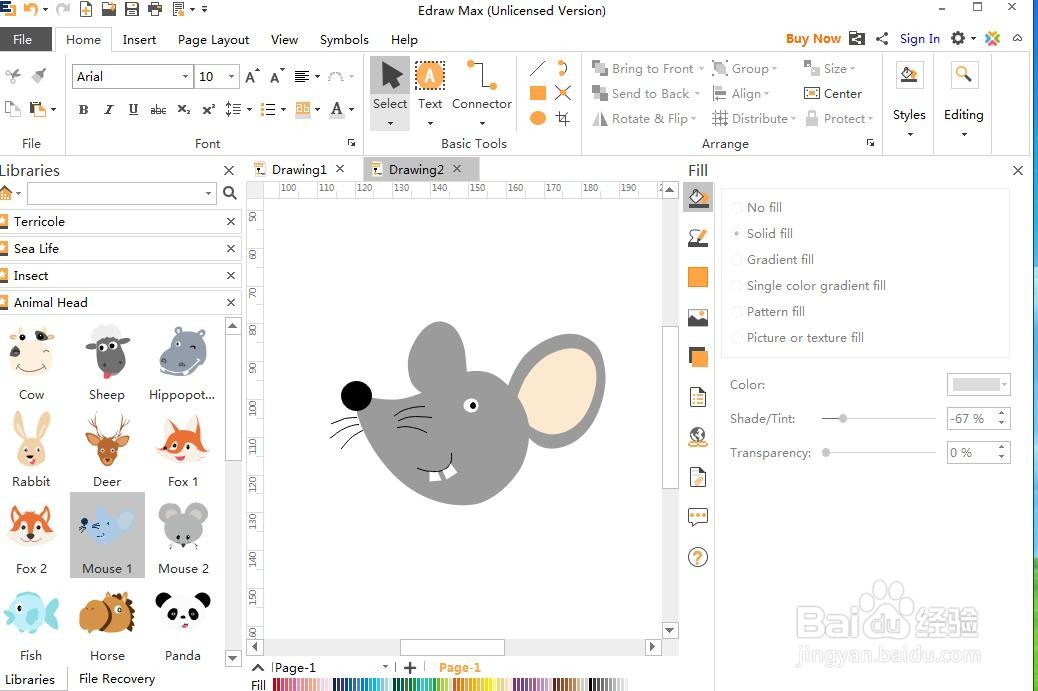Switch to the Drawing1 document tab
1038x691 pixels.
click(298, 169)
